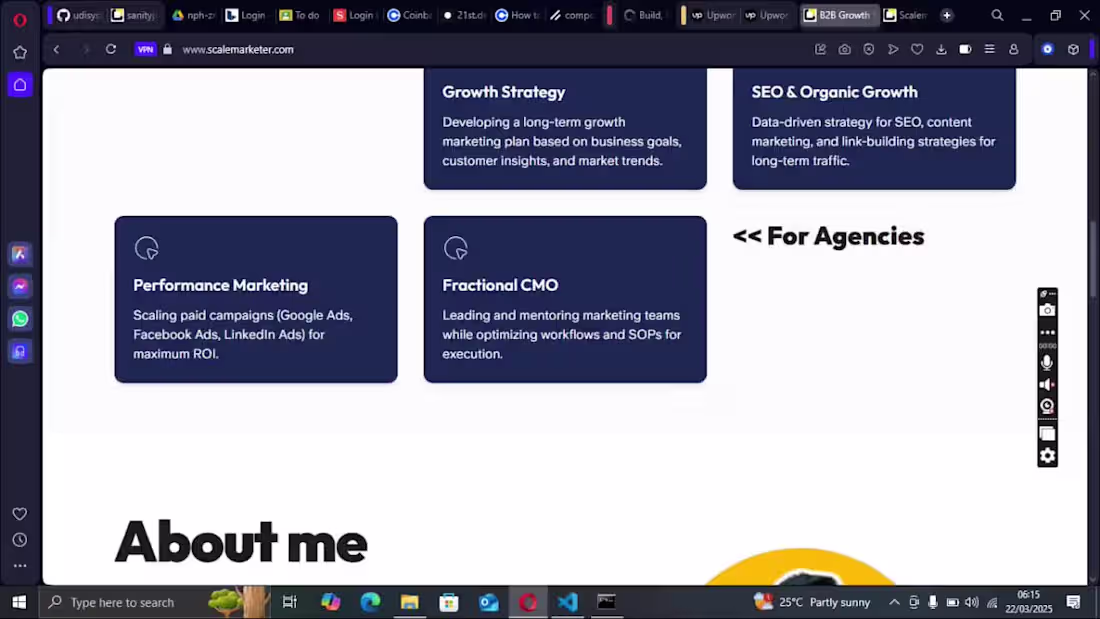The image size is (1100, 619).
Task: Switch to the B2B Growth tab
Action: [838, 15]
